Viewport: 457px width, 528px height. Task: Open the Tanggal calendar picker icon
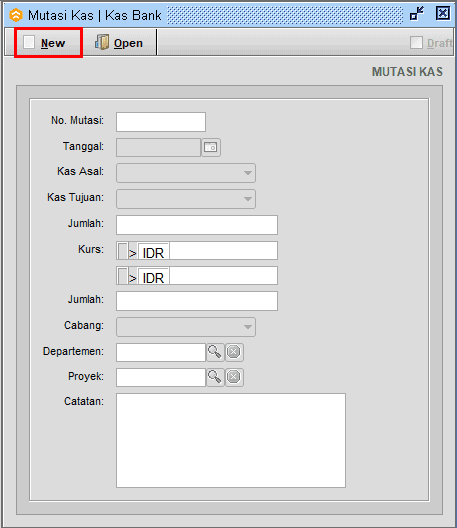[x=211, y=147]
